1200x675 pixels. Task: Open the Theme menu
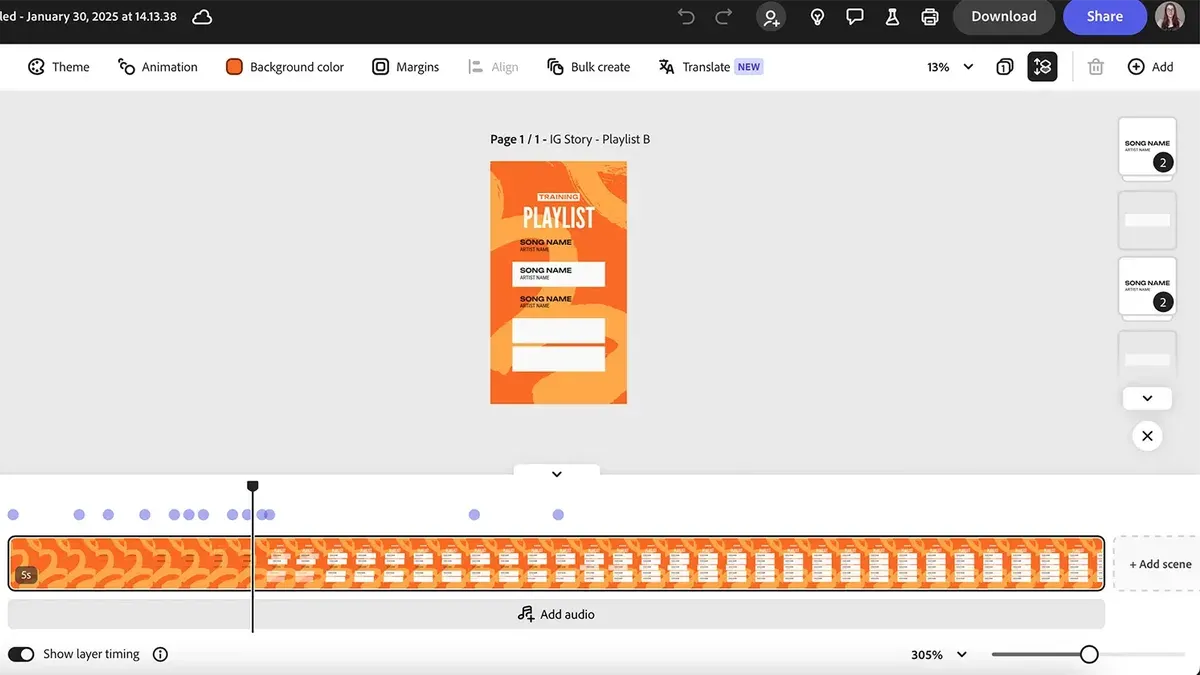coord(59,67)
